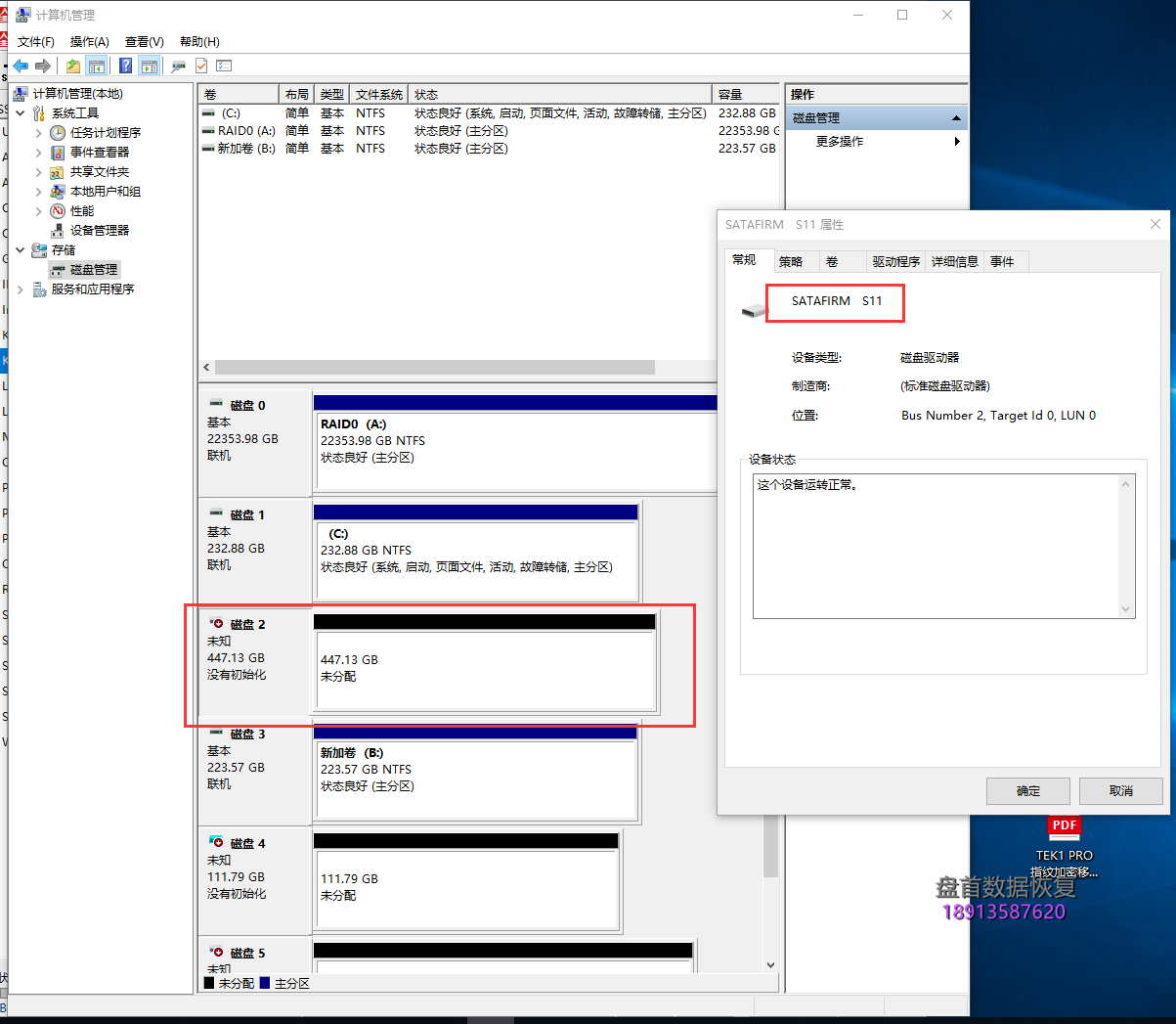Viewport: 1176px width, 1024px height.
Task: Click the volume list horizontal scrollbar
Action: tap(435, 368)
